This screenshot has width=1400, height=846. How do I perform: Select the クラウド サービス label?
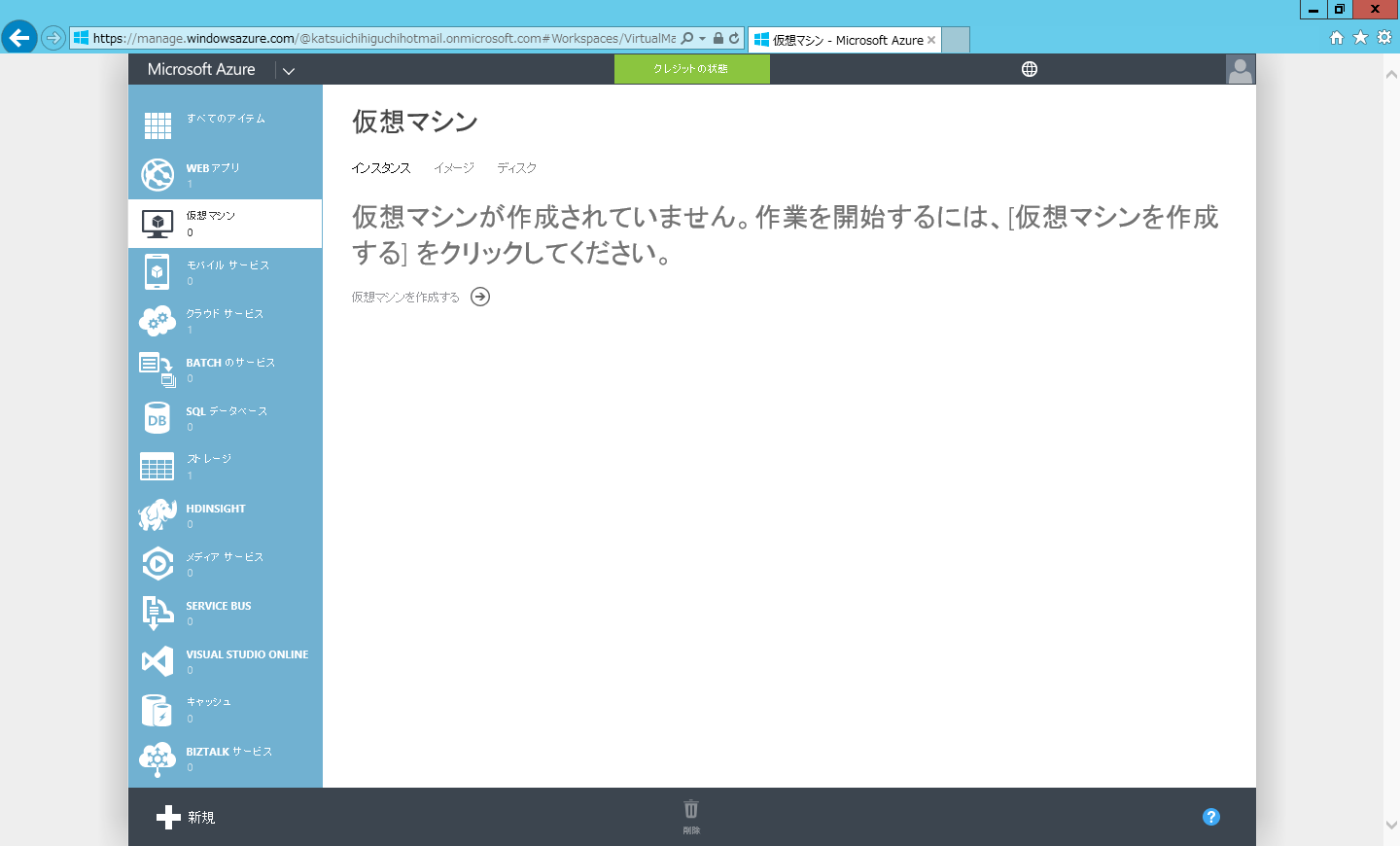[x=225, y=314]
